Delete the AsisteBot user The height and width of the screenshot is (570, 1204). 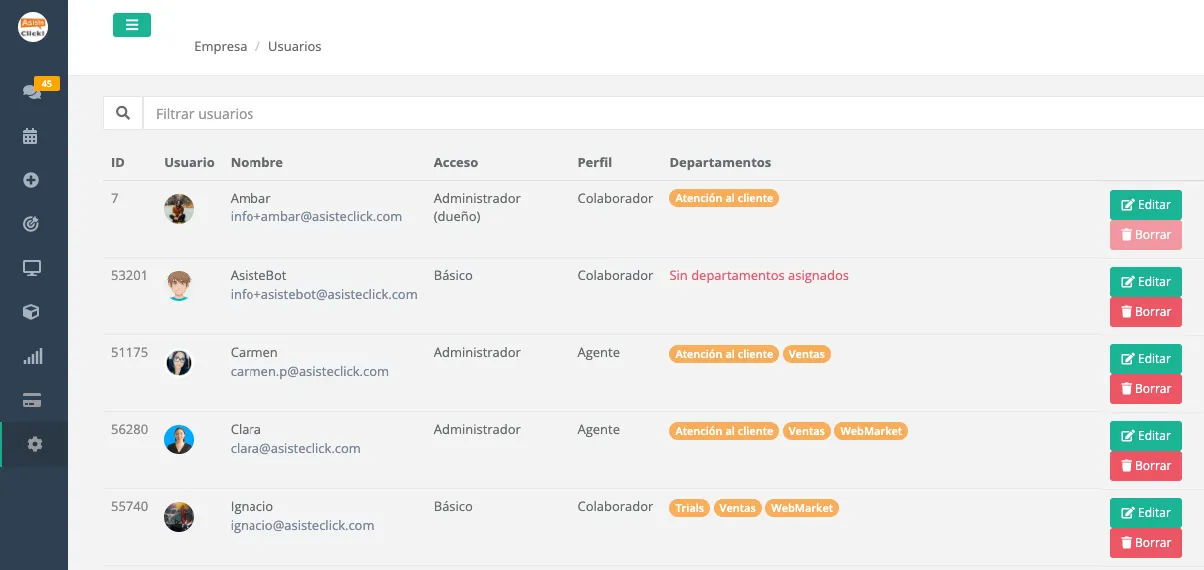click(x=1146, y=312)
